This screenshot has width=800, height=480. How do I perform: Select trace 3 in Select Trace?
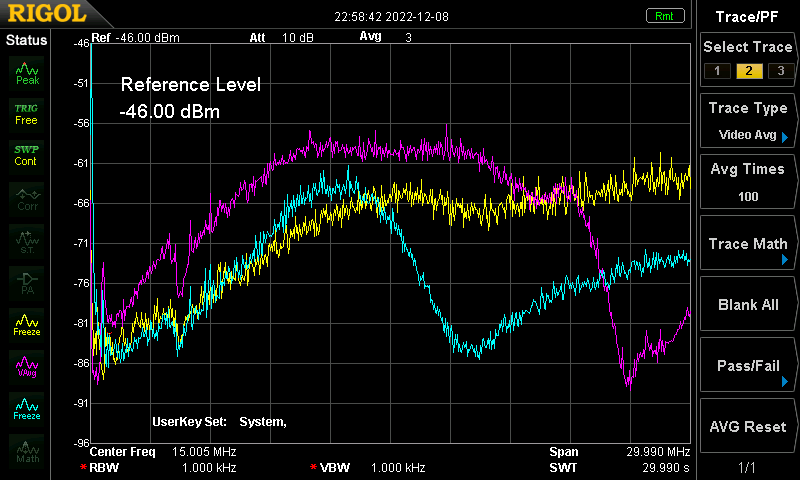point(781,71)
